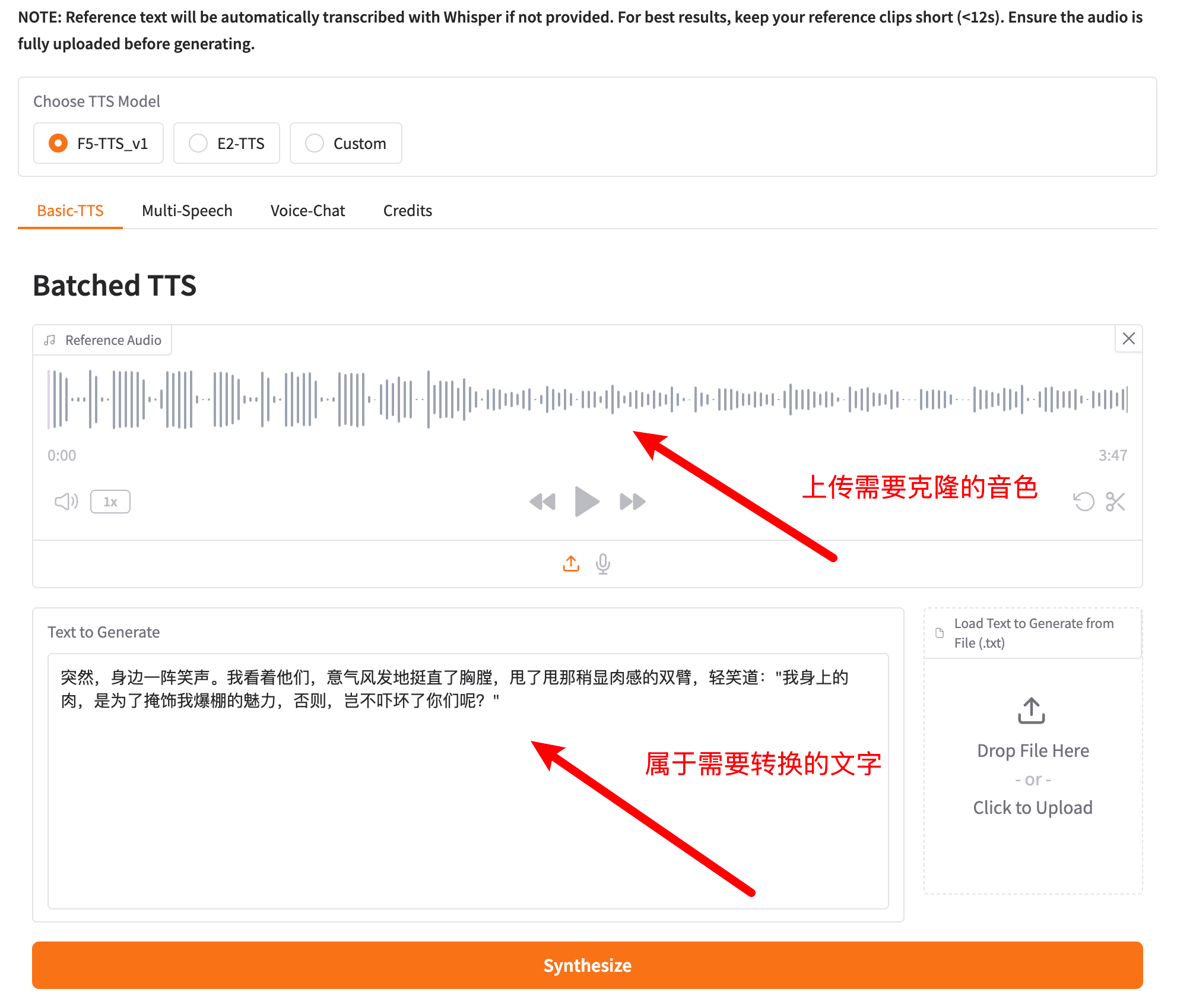Click the file icon next to Load Text
1193x1008 pixels.
pyautogui.click(x=939, y=632)
